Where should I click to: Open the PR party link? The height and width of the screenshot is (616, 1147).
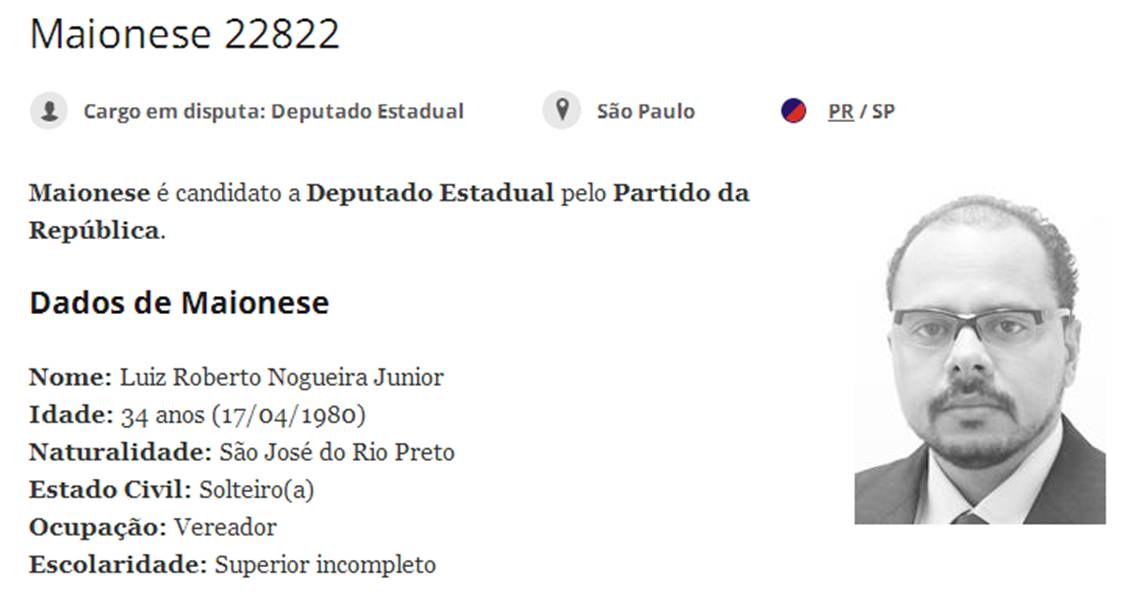coord(840,112)
